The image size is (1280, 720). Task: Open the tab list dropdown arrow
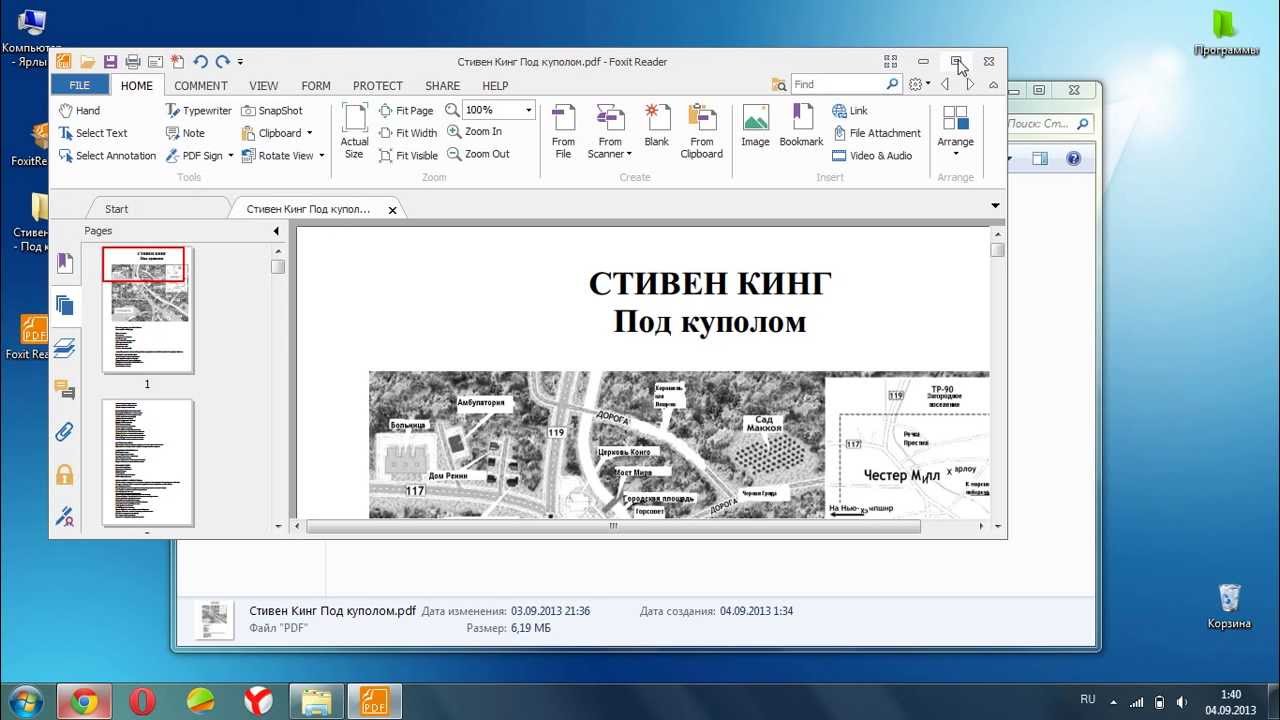pyautogui.click(x=995, y=206)
